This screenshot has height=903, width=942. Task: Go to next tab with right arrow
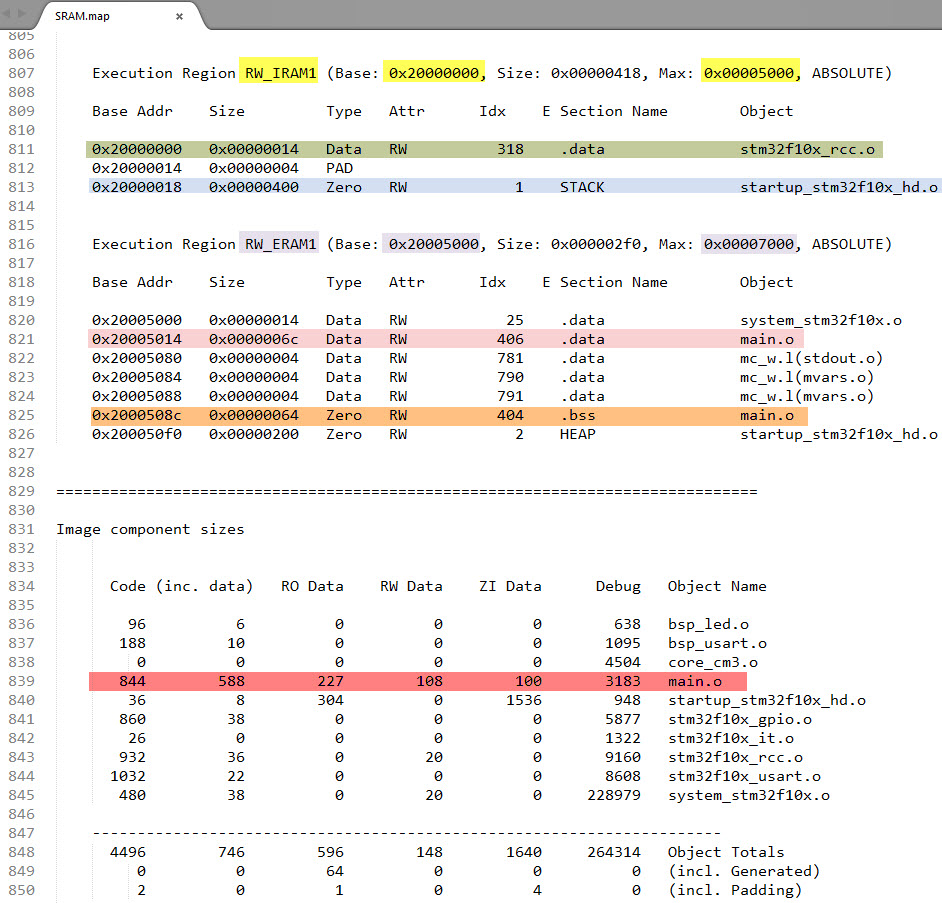click(x=22, y=13)
